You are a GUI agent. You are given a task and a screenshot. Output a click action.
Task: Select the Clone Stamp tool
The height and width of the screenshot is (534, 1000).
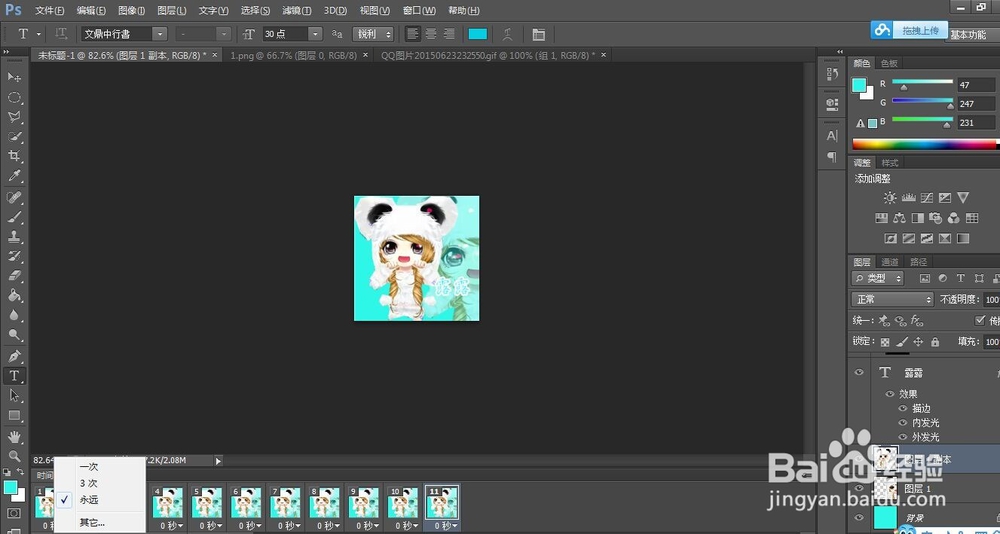[14, 237]
